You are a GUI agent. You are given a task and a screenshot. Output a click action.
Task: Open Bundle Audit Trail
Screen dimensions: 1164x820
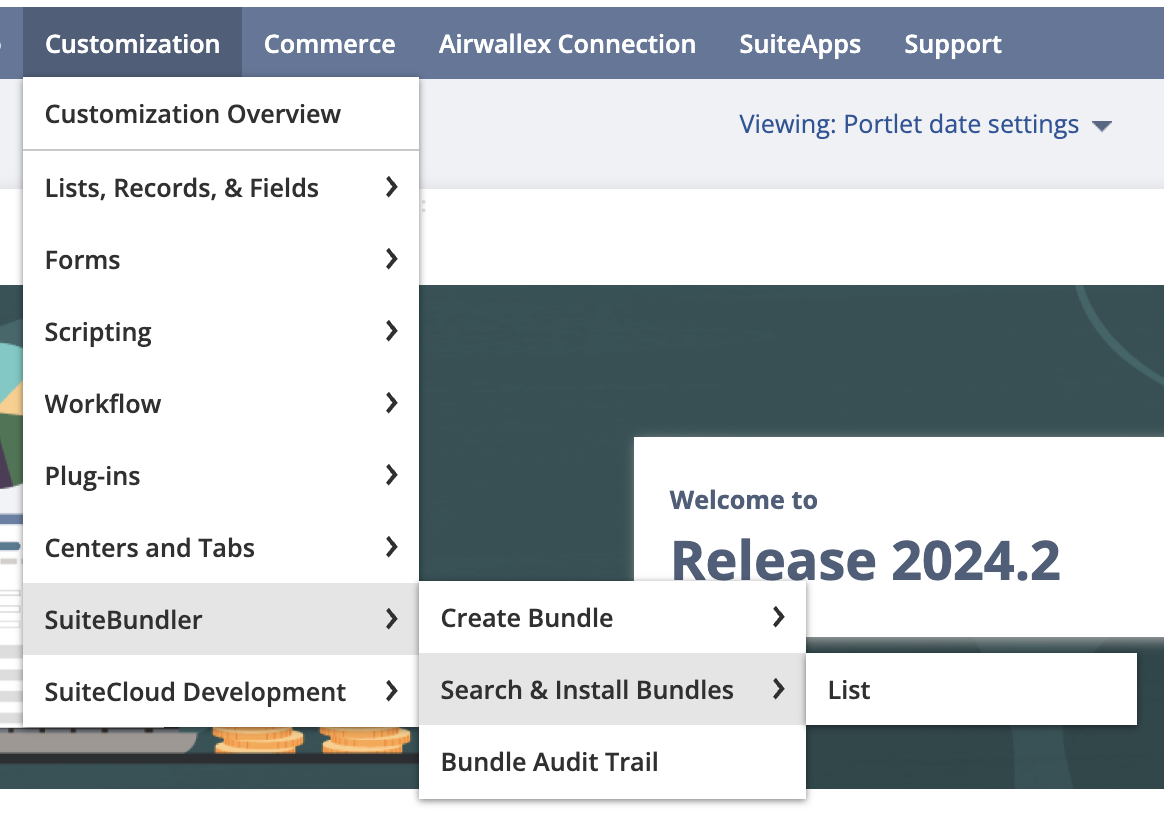[x=549, y=762]
